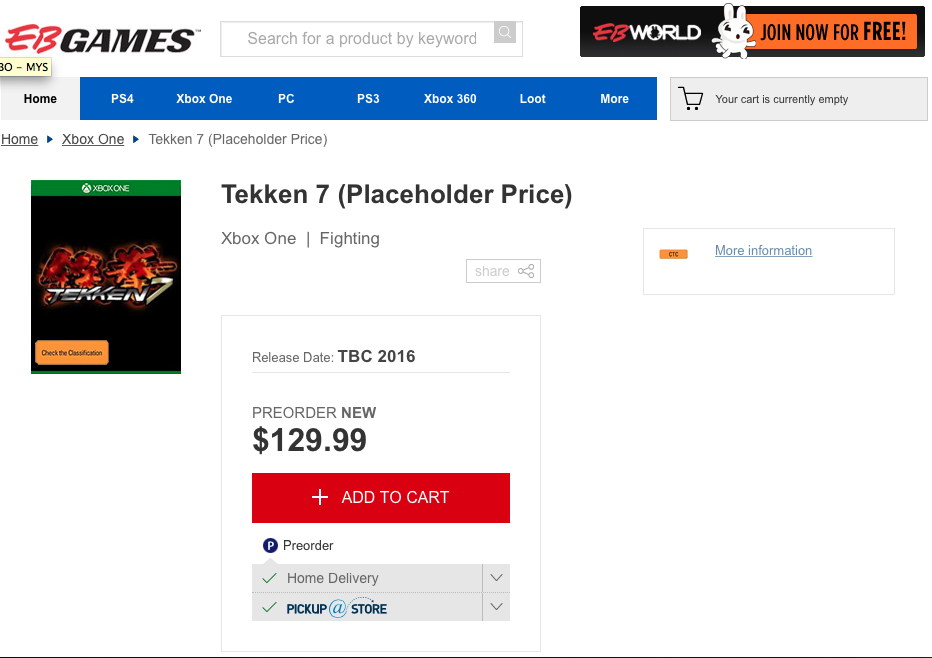The height and width of the screenshot is (658, 932).
Task: Open the Loot navigation tab
Action: pos(532,99)
